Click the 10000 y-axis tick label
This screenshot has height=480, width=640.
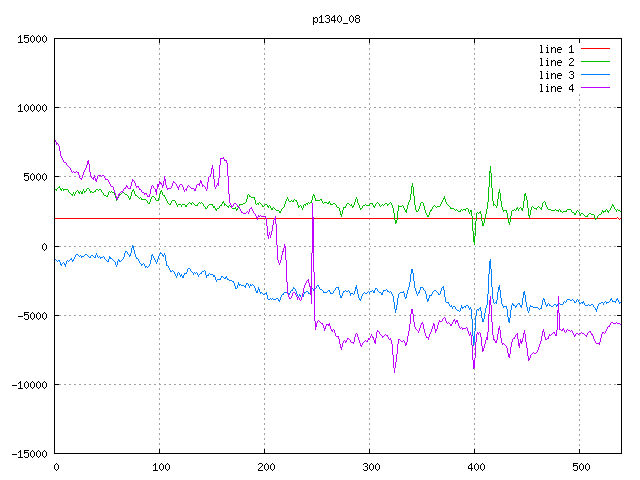32,108
